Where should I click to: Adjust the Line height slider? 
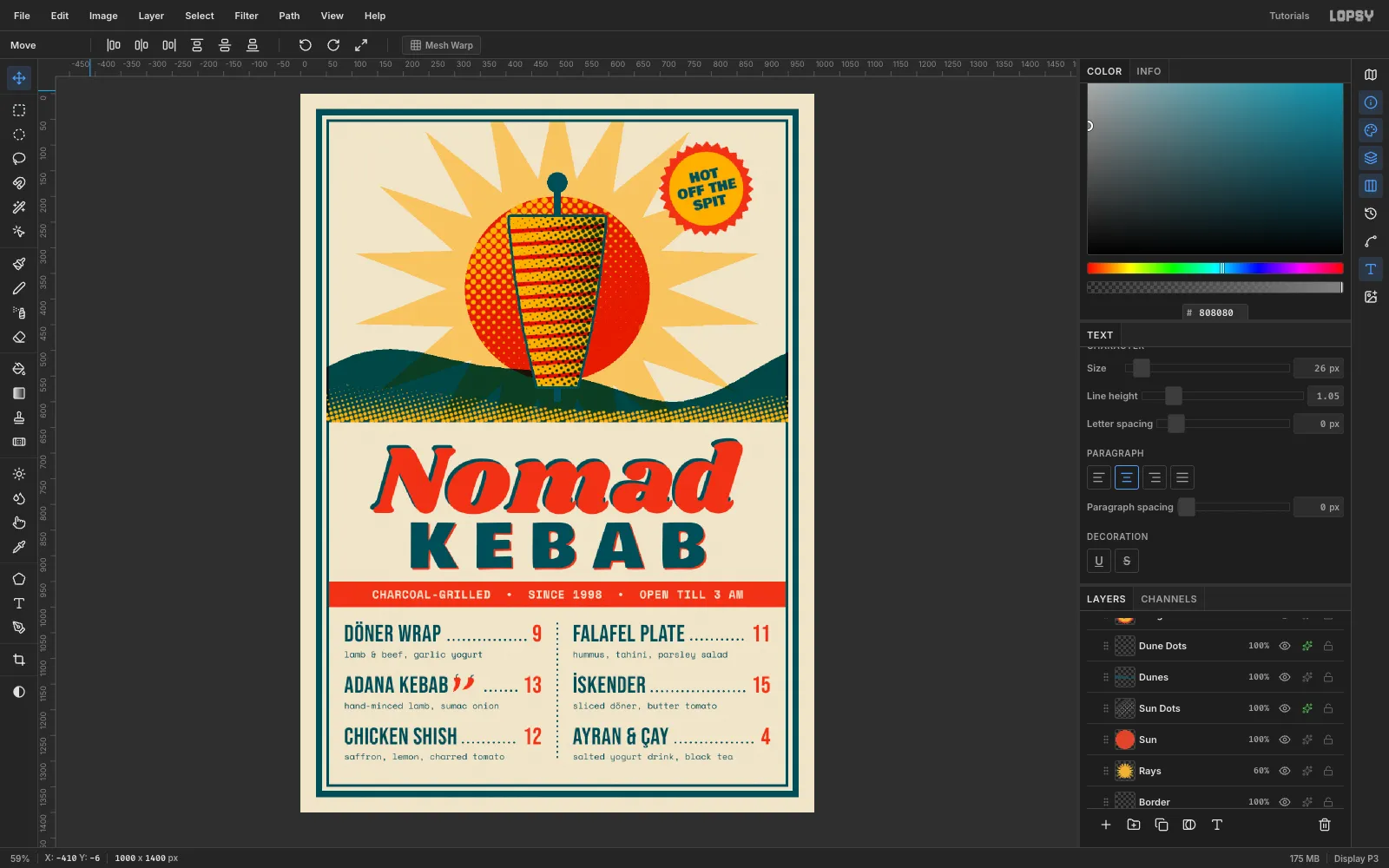1223,396
